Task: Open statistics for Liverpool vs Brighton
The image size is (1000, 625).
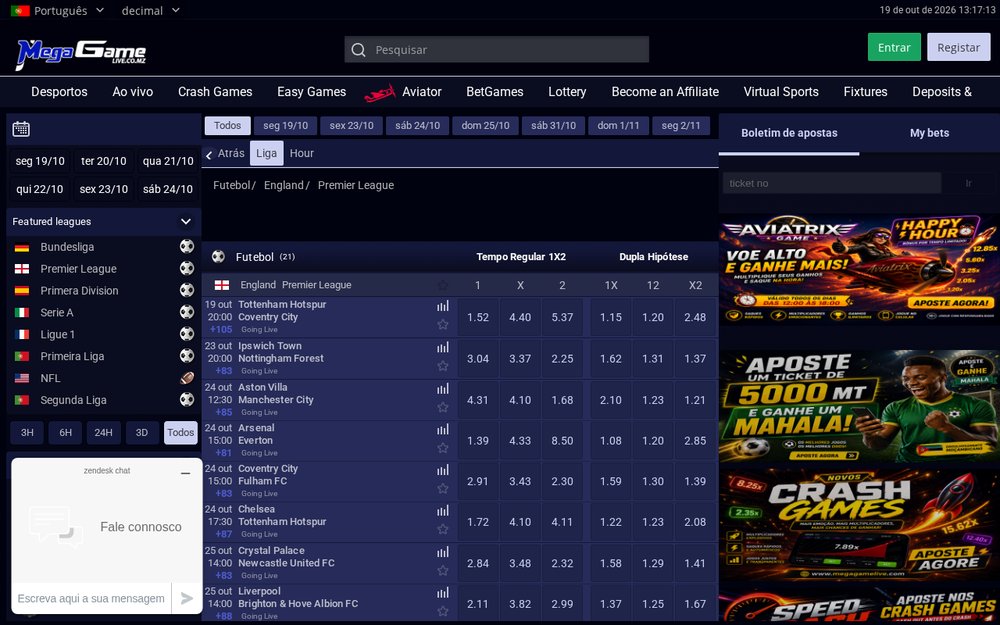Action: (443, 593)
